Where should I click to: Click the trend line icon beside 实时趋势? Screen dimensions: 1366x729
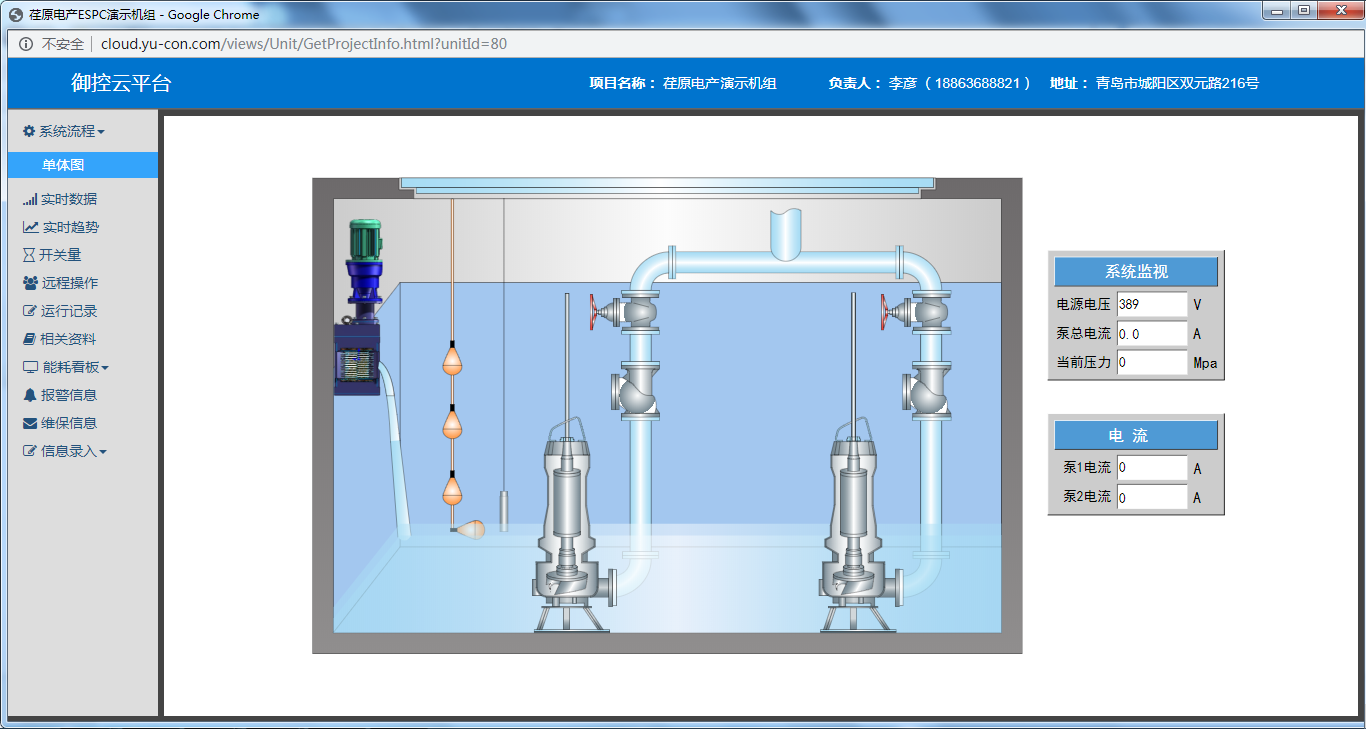[x=31, y=227]
